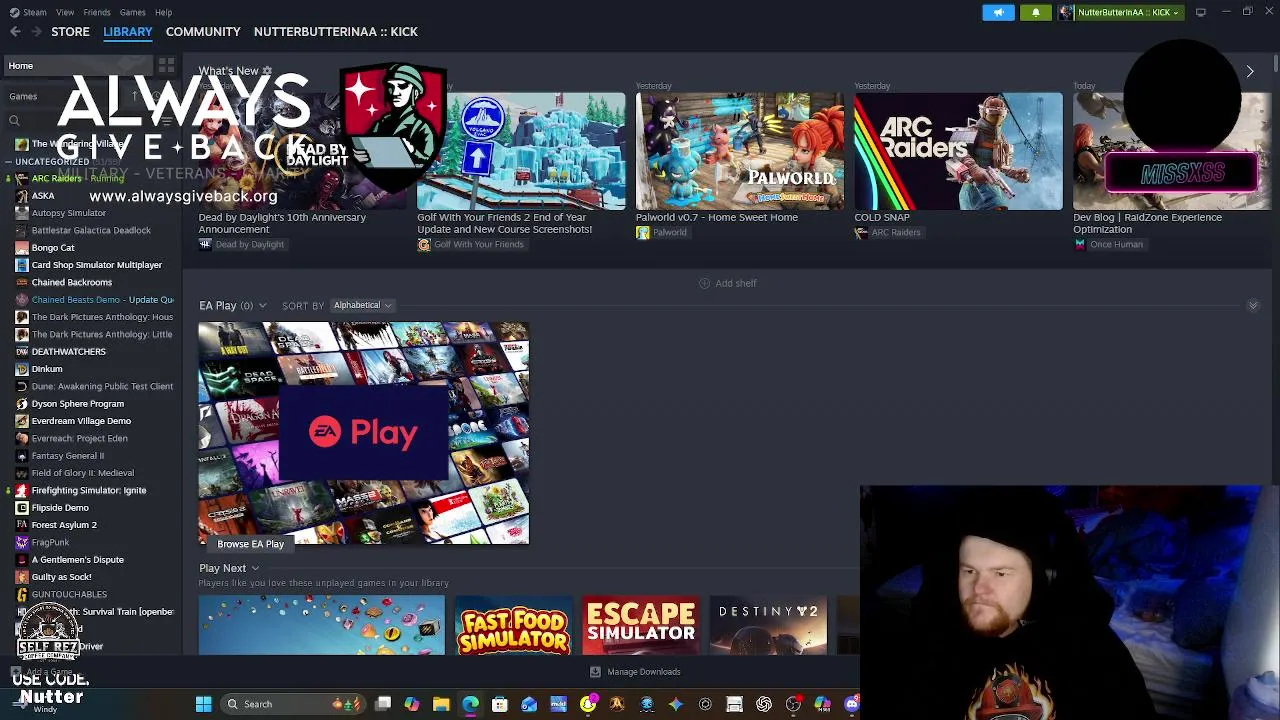Click the Add shelf button

[x=727, y=284]
